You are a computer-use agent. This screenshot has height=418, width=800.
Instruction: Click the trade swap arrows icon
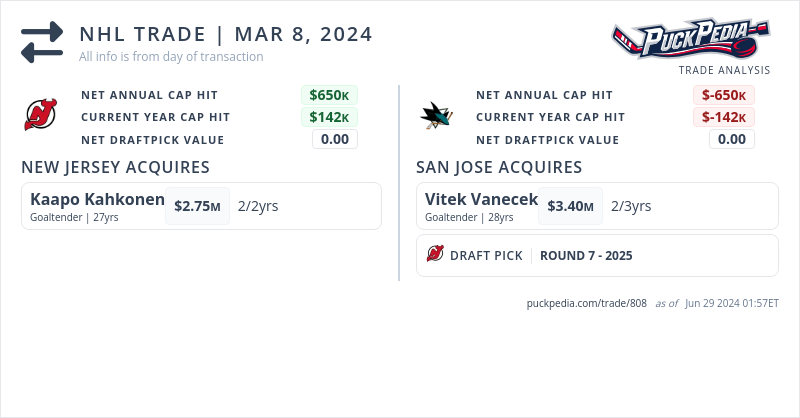coord(42,42)
